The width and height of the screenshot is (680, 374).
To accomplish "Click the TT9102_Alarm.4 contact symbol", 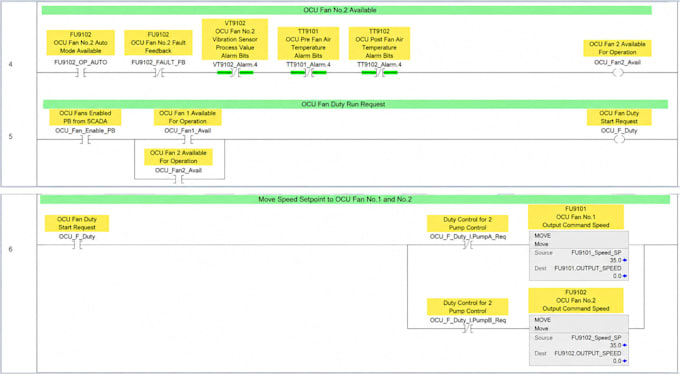I will [379, 72].
